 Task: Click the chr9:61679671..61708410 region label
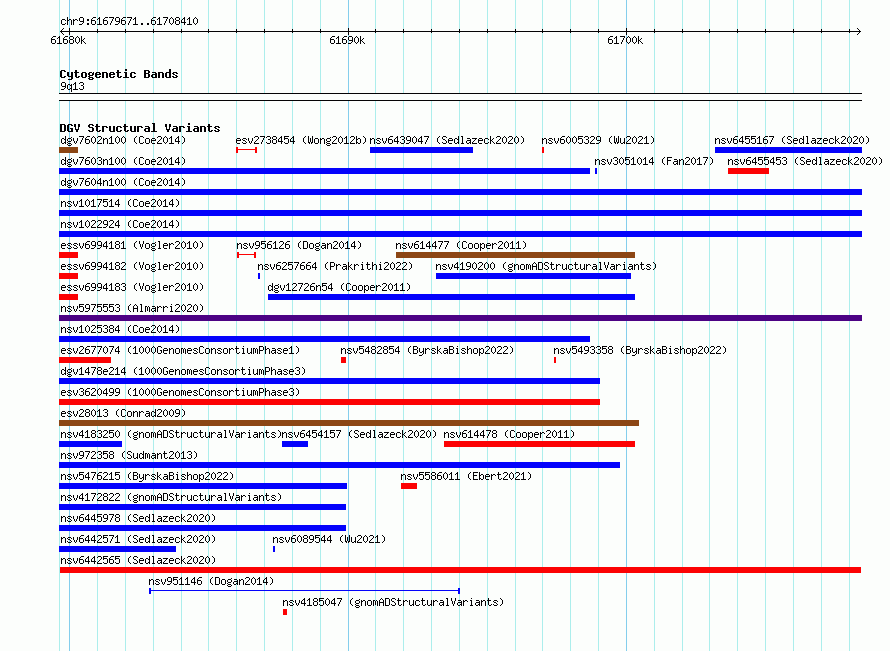tap(129, 22)
